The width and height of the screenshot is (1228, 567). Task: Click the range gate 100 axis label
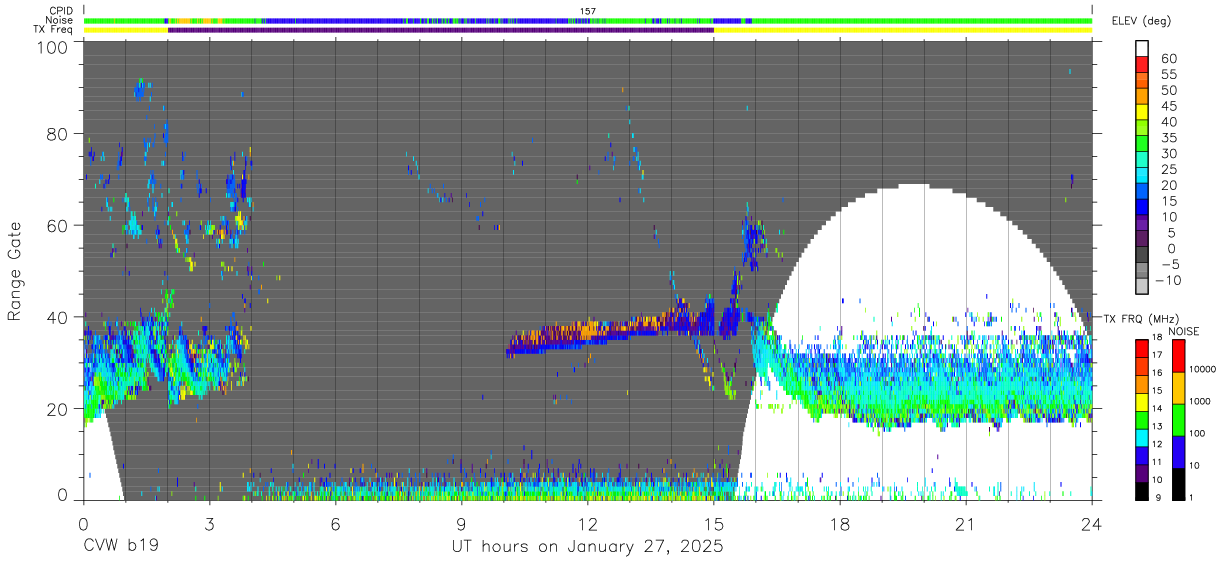pos(52,46)
